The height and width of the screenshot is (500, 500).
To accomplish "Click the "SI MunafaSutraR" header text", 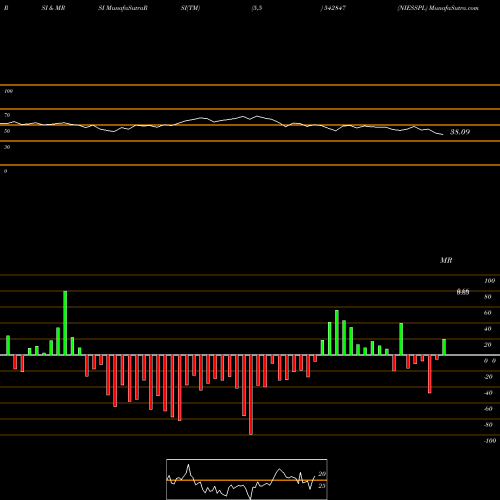I will point(123,8).
